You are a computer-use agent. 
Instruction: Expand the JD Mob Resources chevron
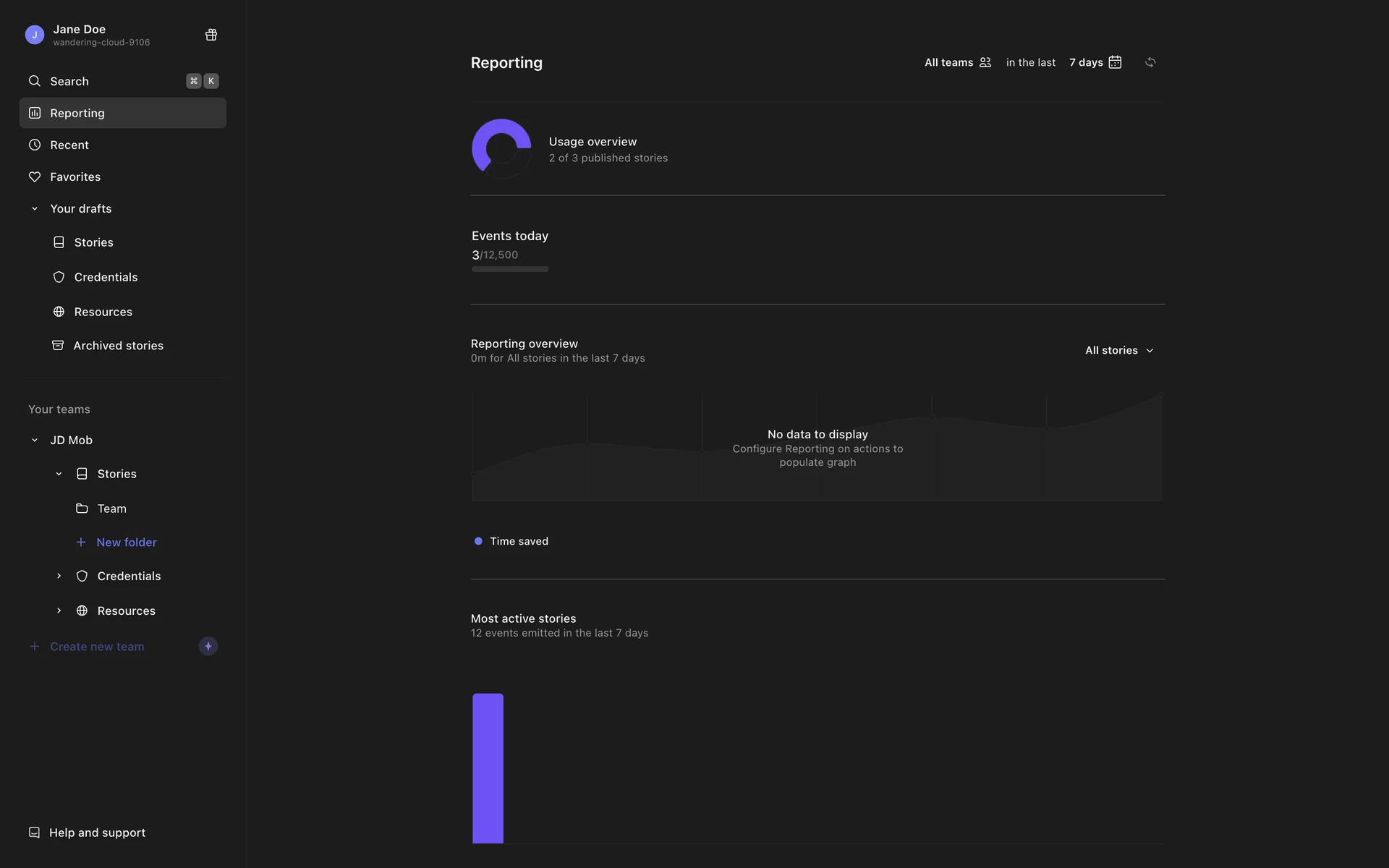(59, 610)
